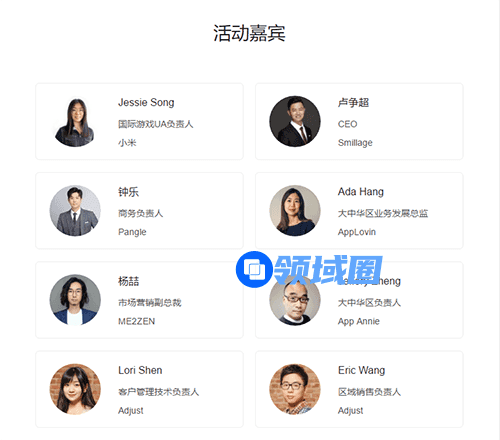Screen dimensions: 500x440
Task: Open the Jessie Song name link
Action: point(146,102)
